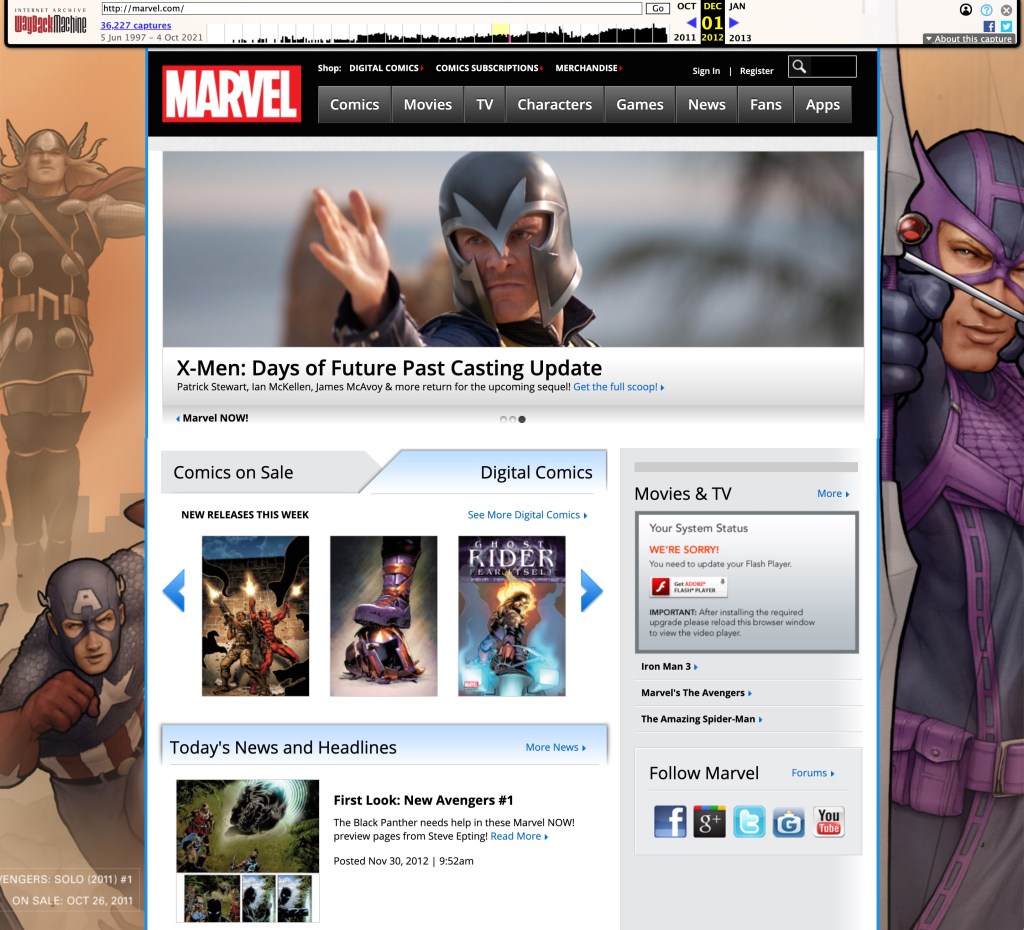Click the Facebook icon under Follow Marvel
Image resolution: width=1024 pixels, height=930 pixels.
click(x=670, y=821)
